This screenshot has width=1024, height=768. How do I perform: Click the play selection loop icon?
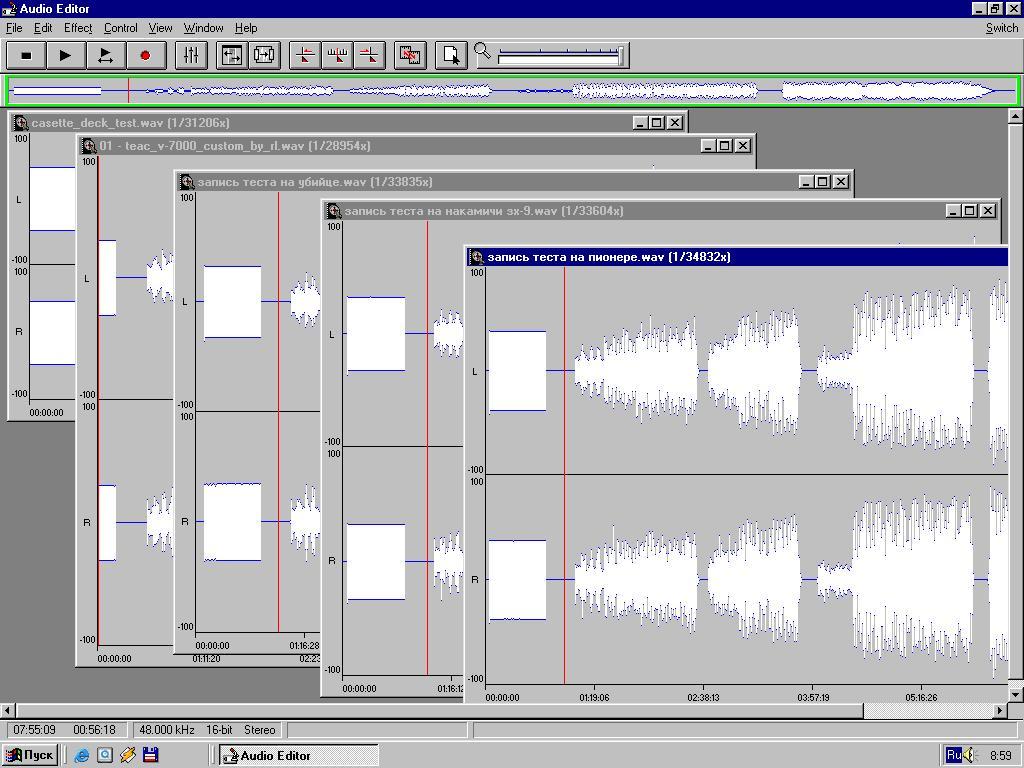point(105,55)
